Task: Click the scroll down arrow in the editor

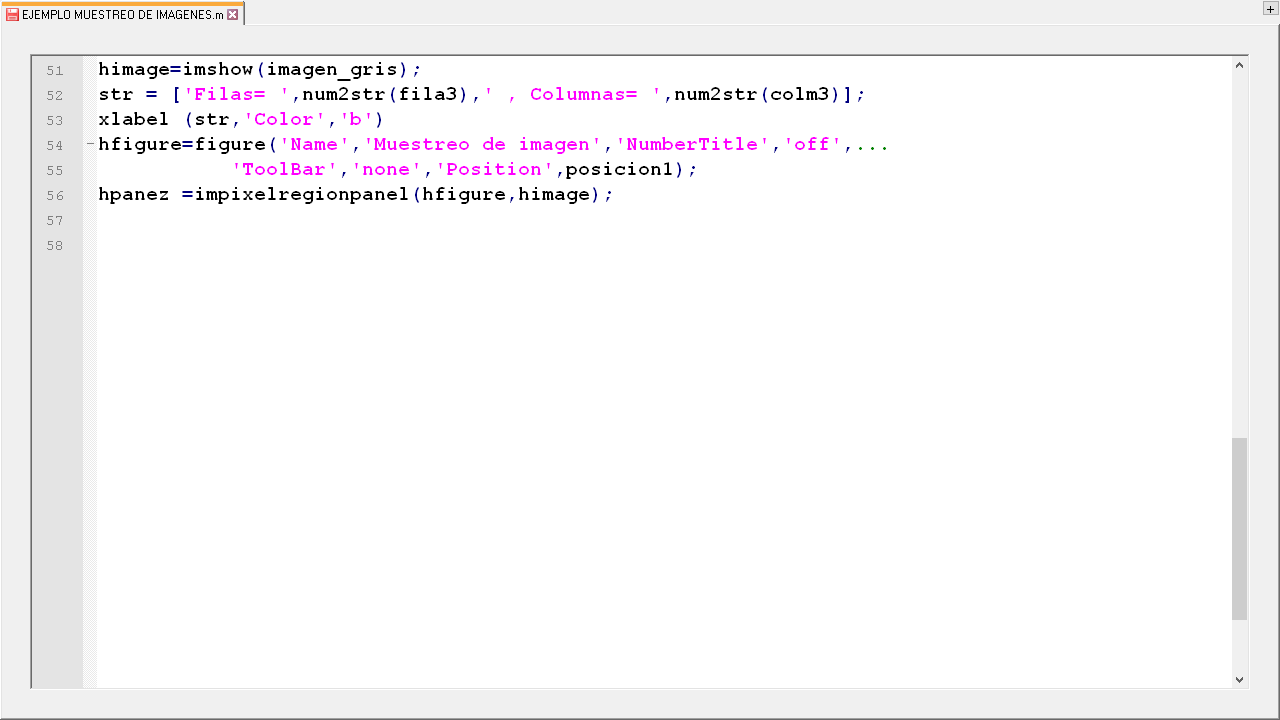Action: tap(1239, 679)
